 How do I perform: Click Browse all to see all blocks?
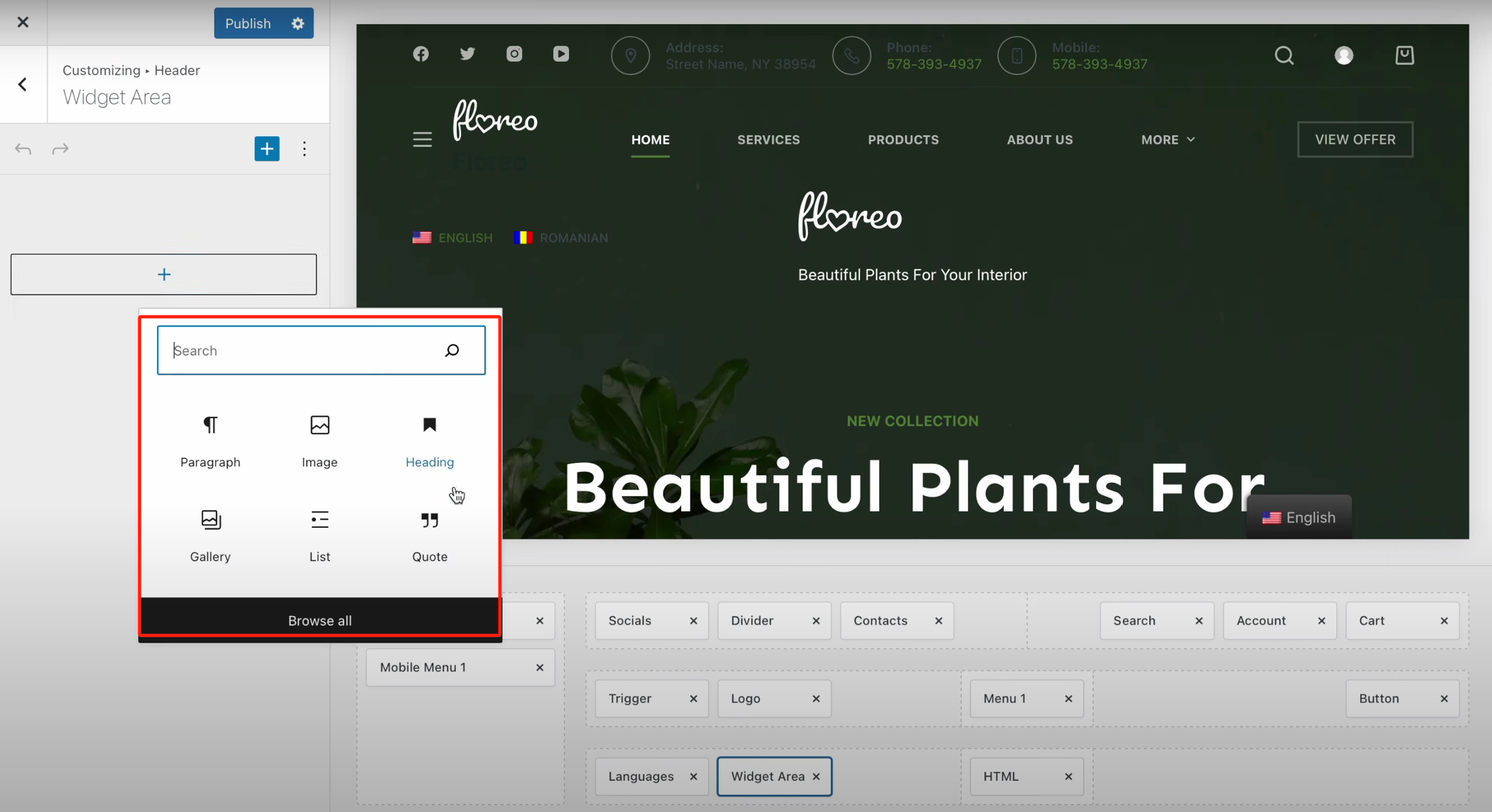point(319,620)
